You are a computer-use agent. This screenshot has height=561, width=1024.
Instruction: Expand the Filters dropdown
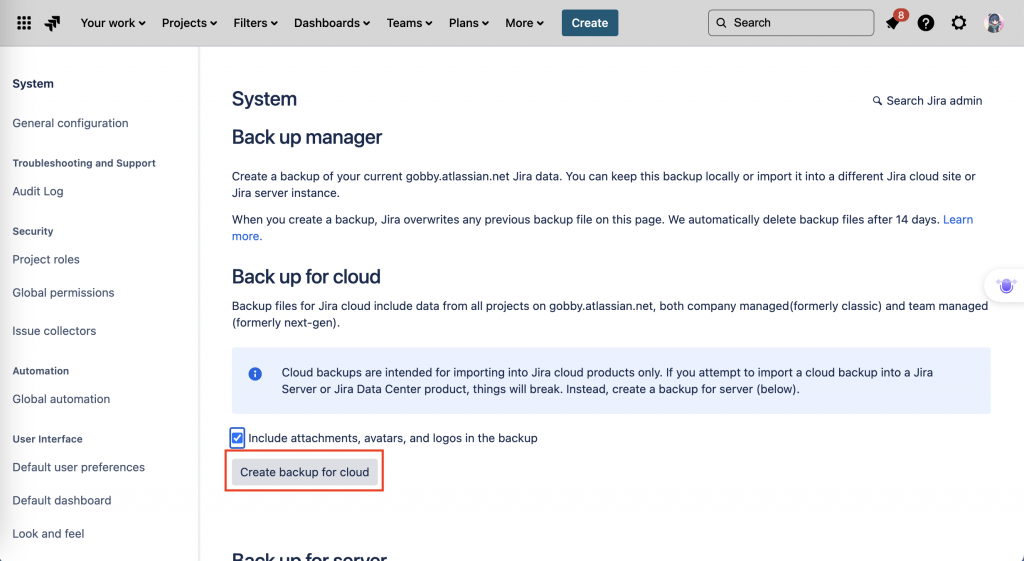pos(255,23)
